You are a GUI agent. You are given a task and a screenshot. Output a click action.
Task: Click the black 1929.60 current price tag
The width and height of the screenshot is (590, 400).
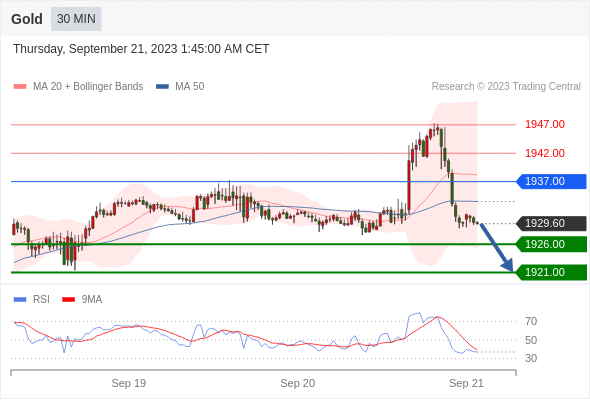click(551, 224)
